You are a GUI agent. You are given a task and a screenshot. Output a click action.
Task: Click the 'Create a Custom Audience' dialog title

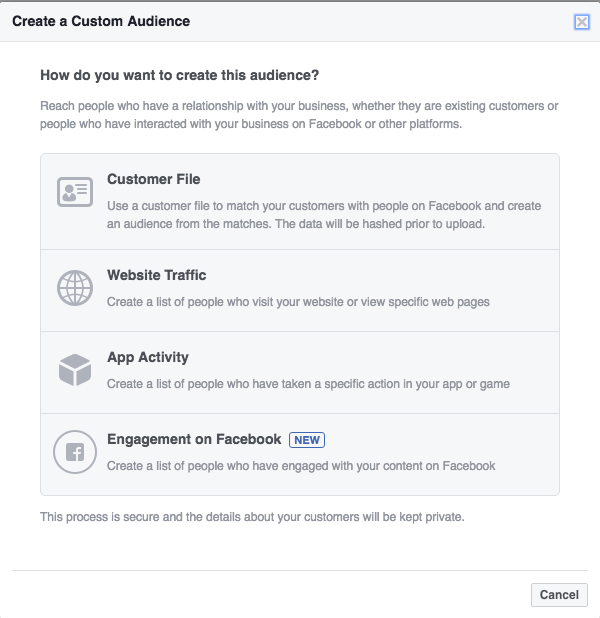101,21
